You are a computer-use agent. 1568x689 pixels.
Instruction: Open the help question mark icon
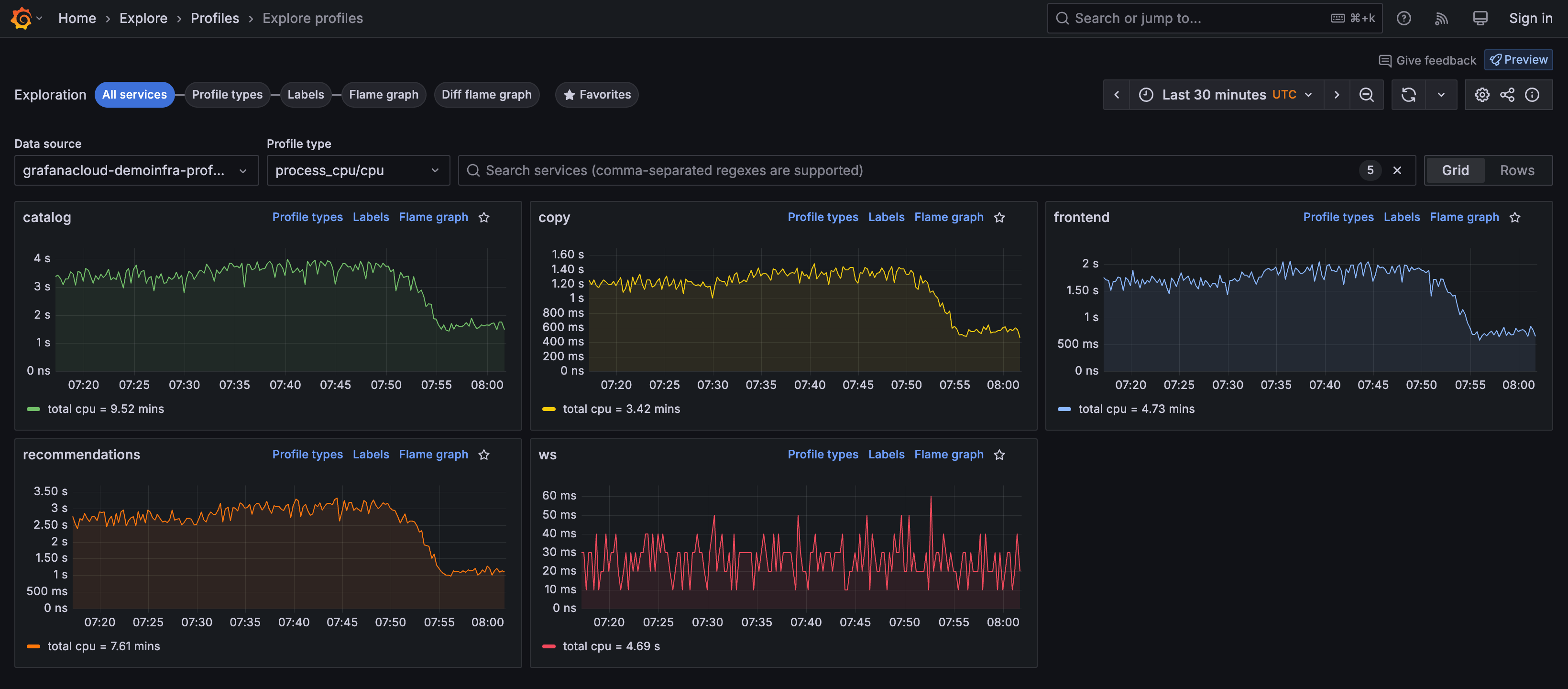pos(1404,18)
